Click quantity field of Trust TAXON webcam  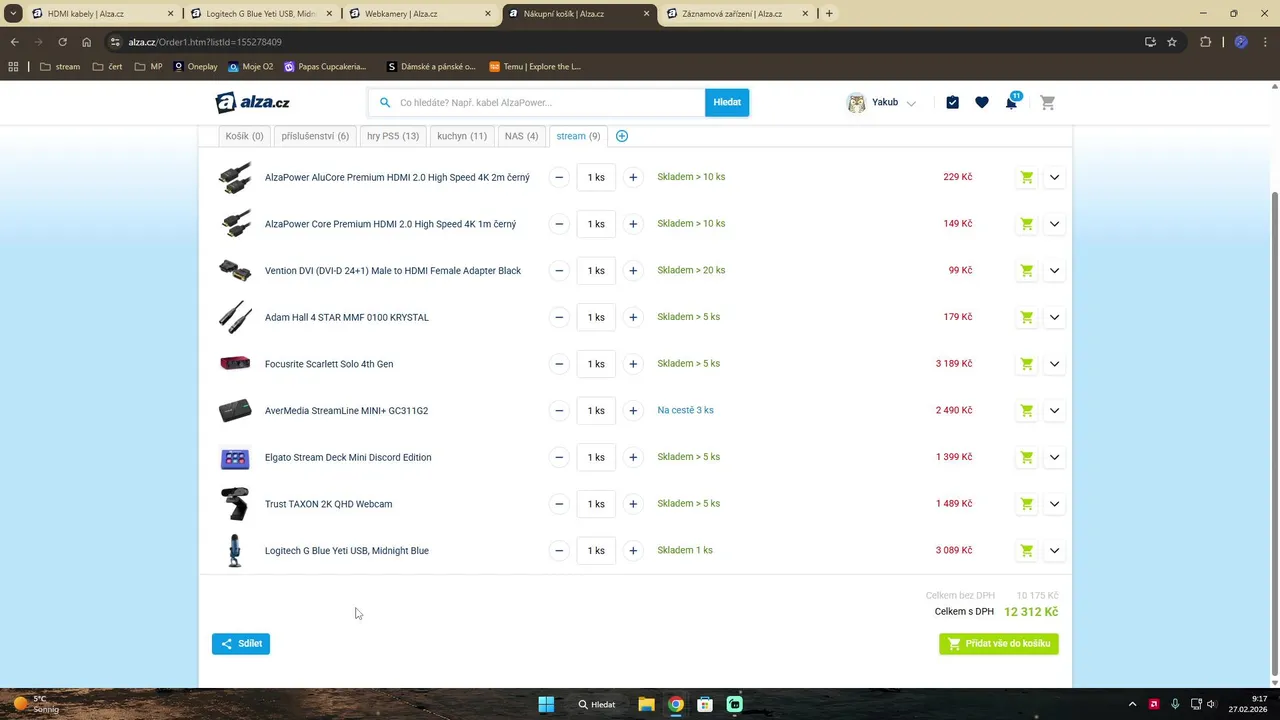coord(596,504)
